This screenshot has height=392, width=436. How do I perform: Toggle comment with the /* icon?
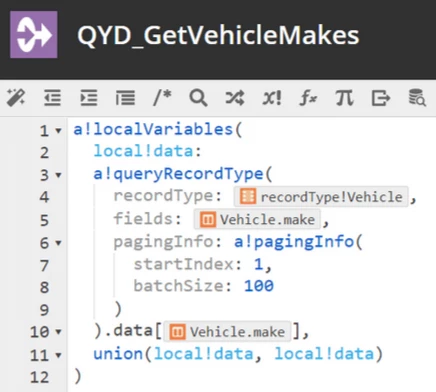pyautogui.click(x=162, y=98)
